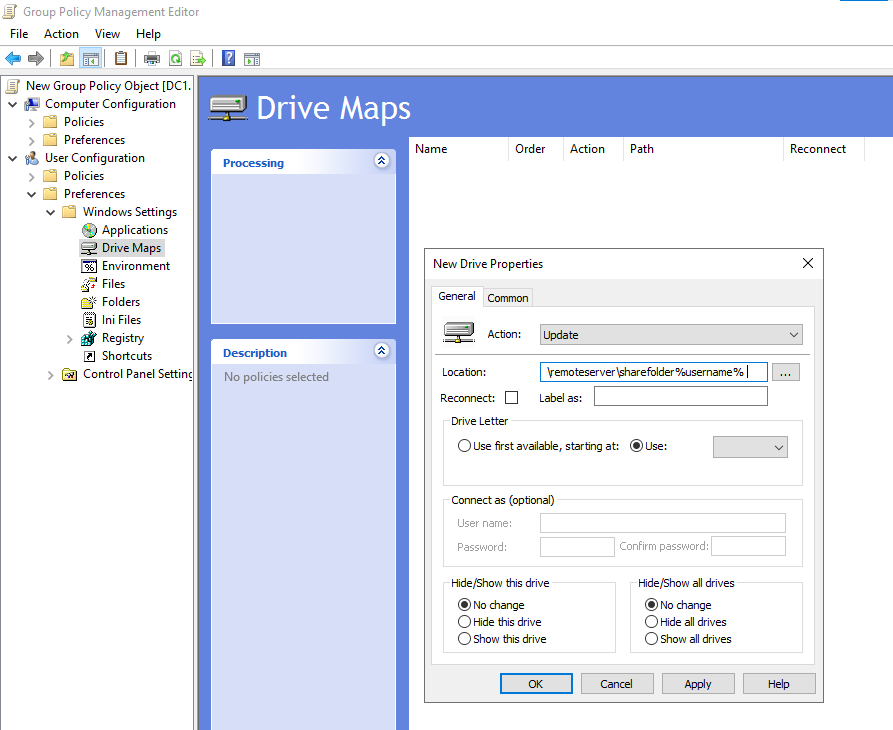Sort by the Name column header
This screenshot has height=730, width=893.
tap(458, 149)
